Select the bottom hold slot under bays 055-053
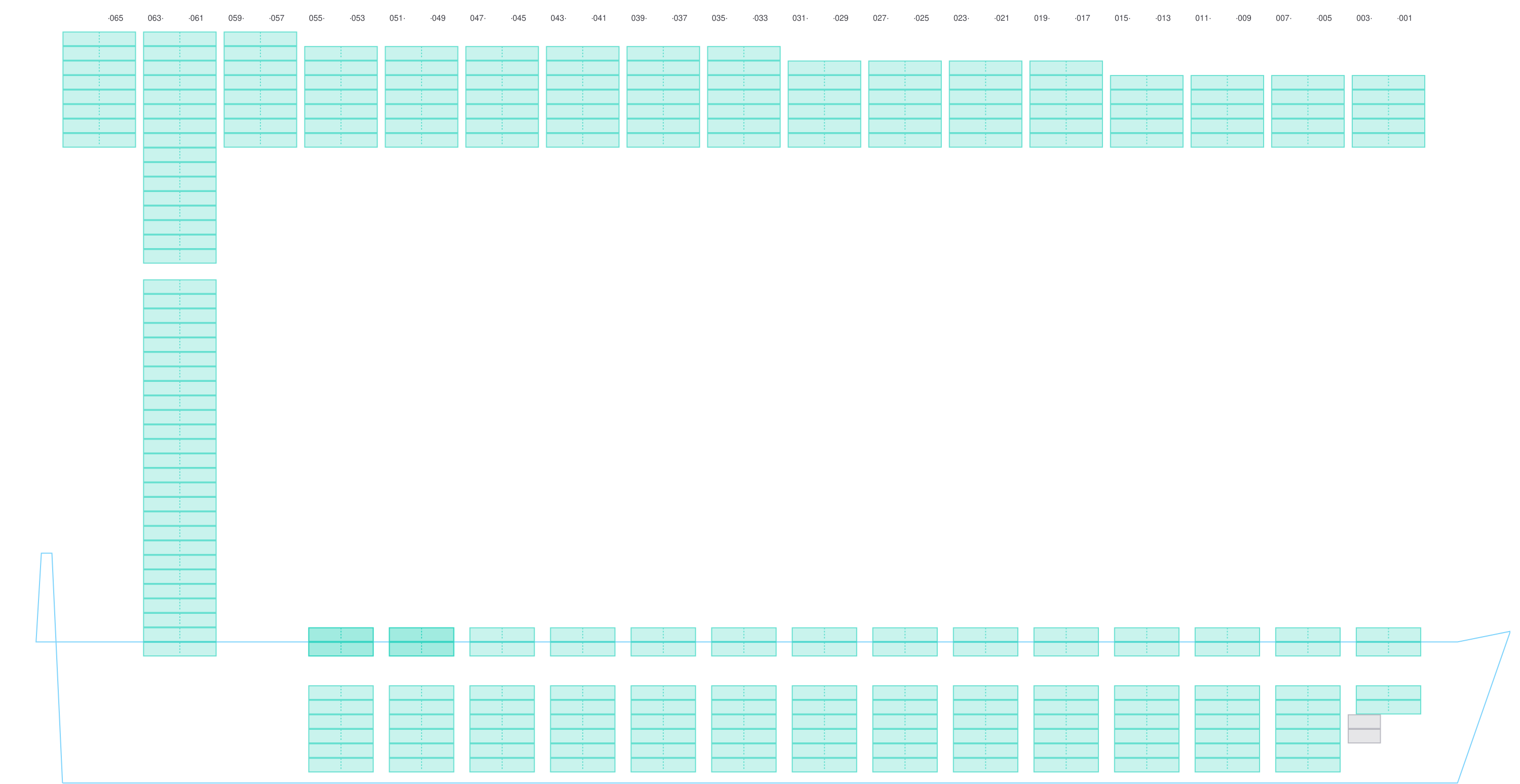The height and width of the screenshot is (784, 1520). tap(341, 765)
